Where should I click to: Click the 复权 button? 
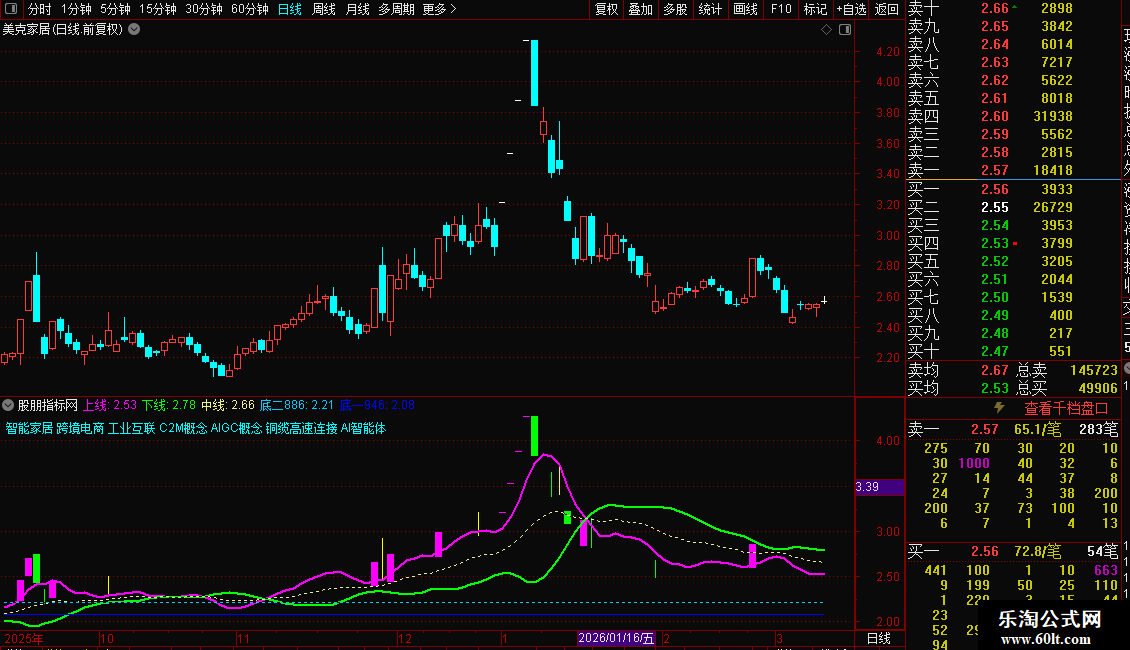tap(606, 9)
